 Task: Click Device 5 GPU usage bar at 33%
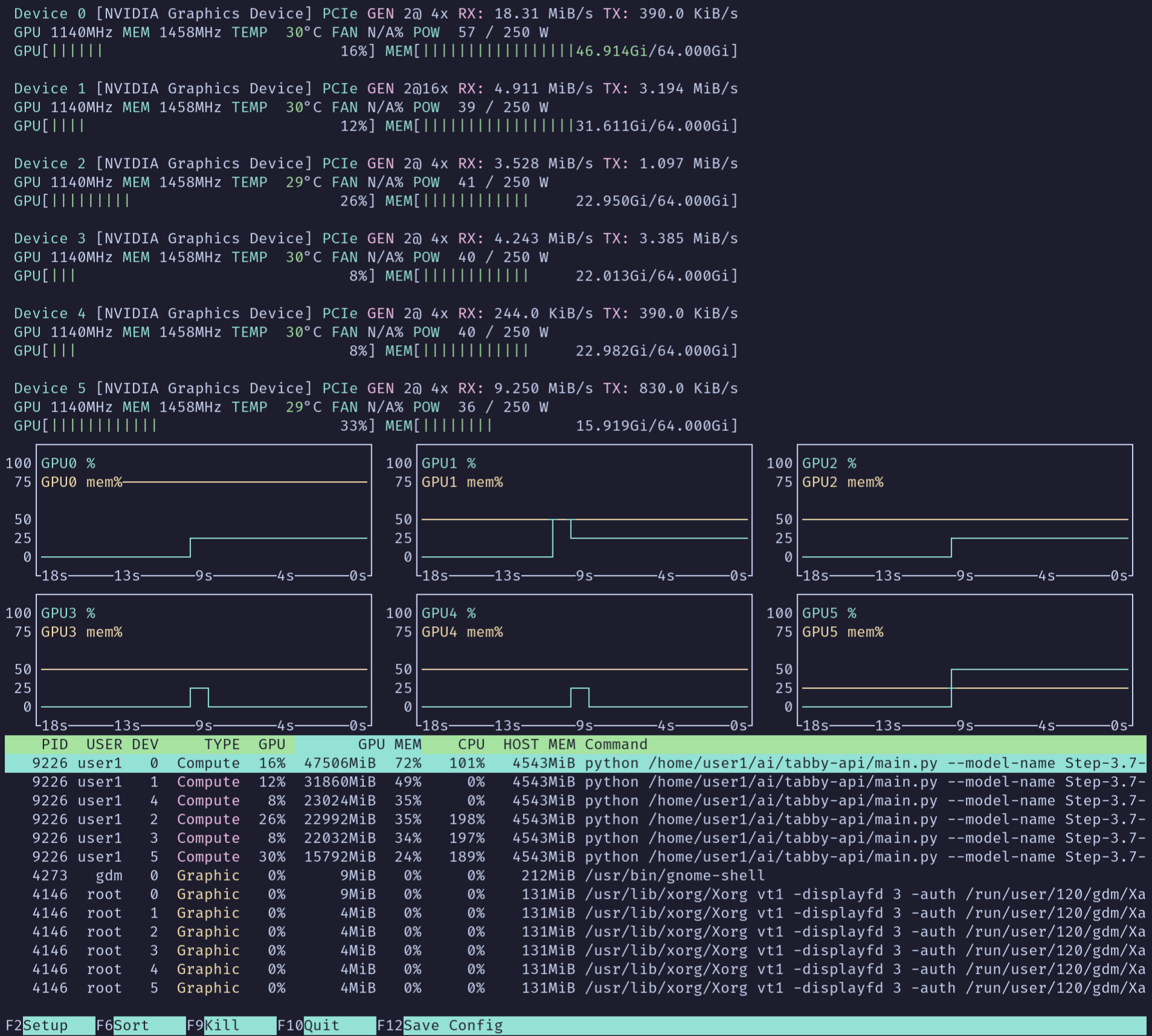coord(195,426)
